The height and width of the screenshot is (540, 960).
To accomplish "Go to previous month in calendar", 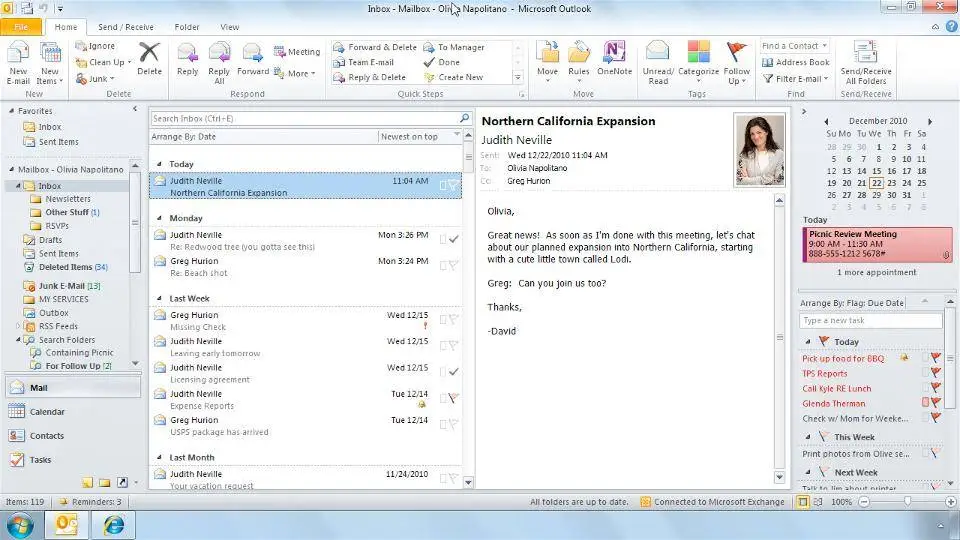I will point(826,121).
